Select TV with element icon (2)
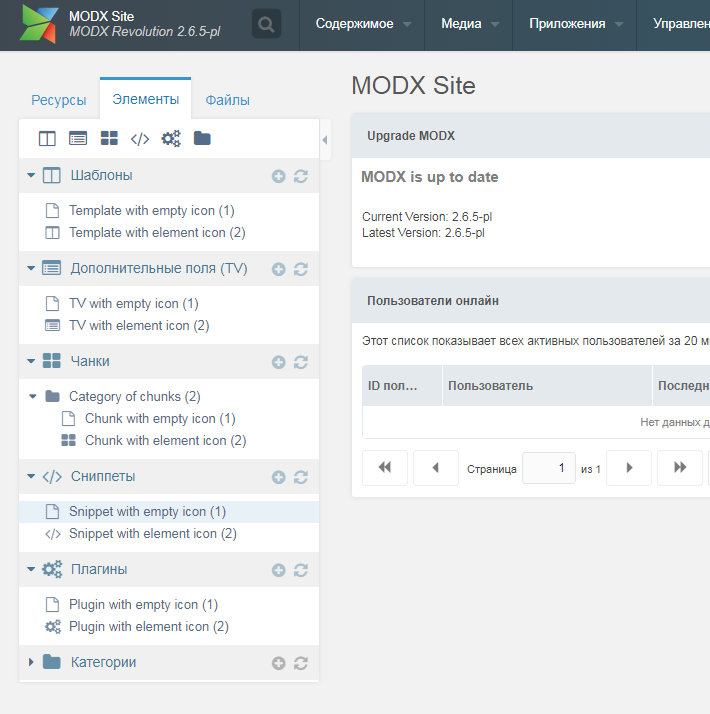 (x=139, y=326)
